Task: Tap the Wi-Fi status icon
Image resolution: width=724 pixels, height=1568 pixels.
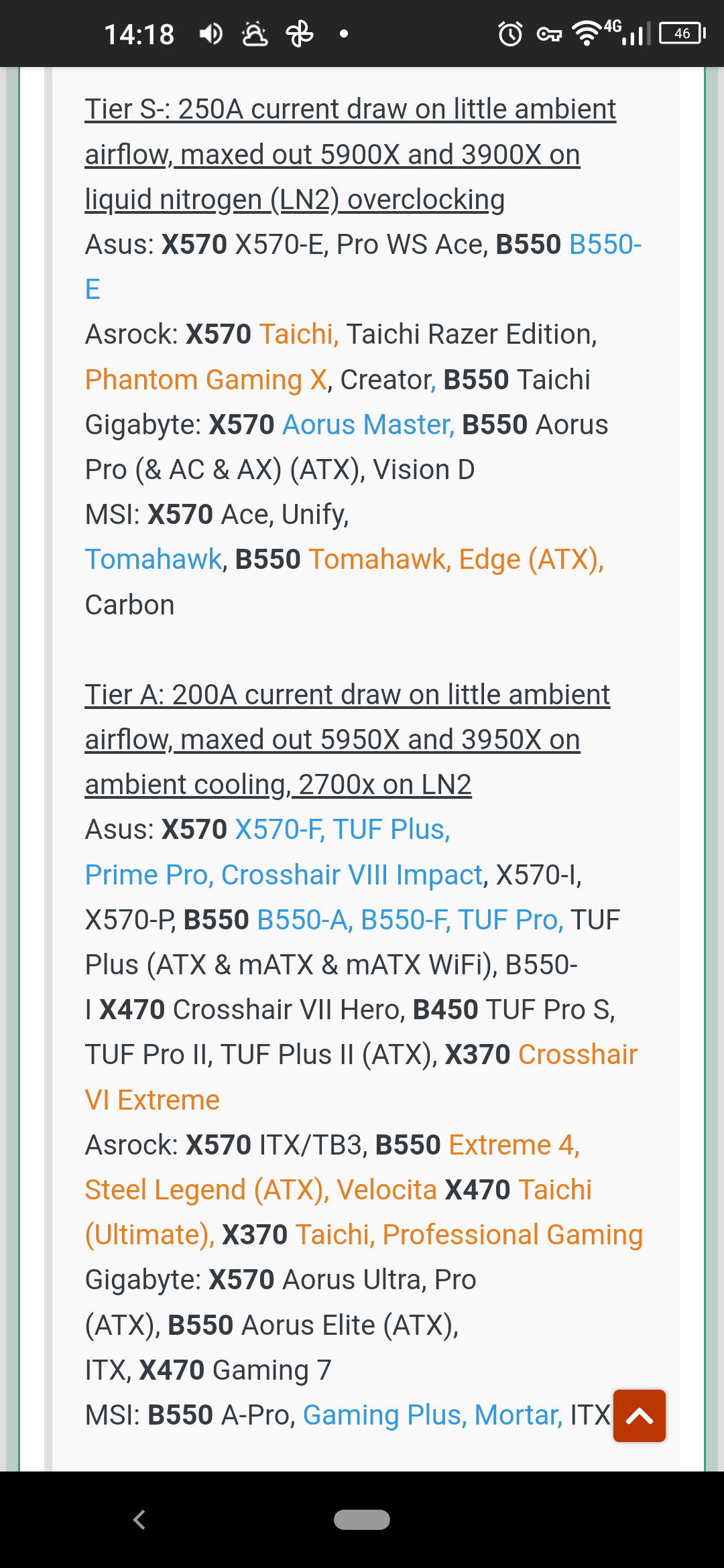Action: coord(587,34)
